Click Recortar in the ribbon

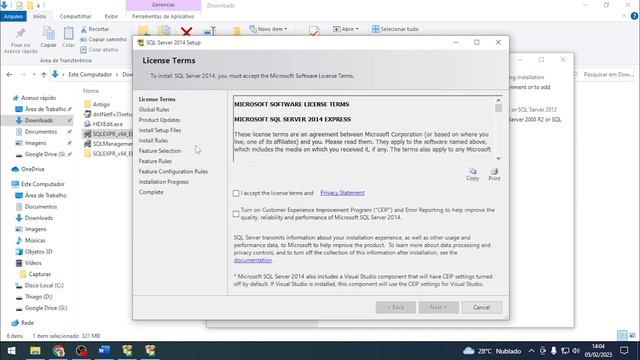[95, 29]
